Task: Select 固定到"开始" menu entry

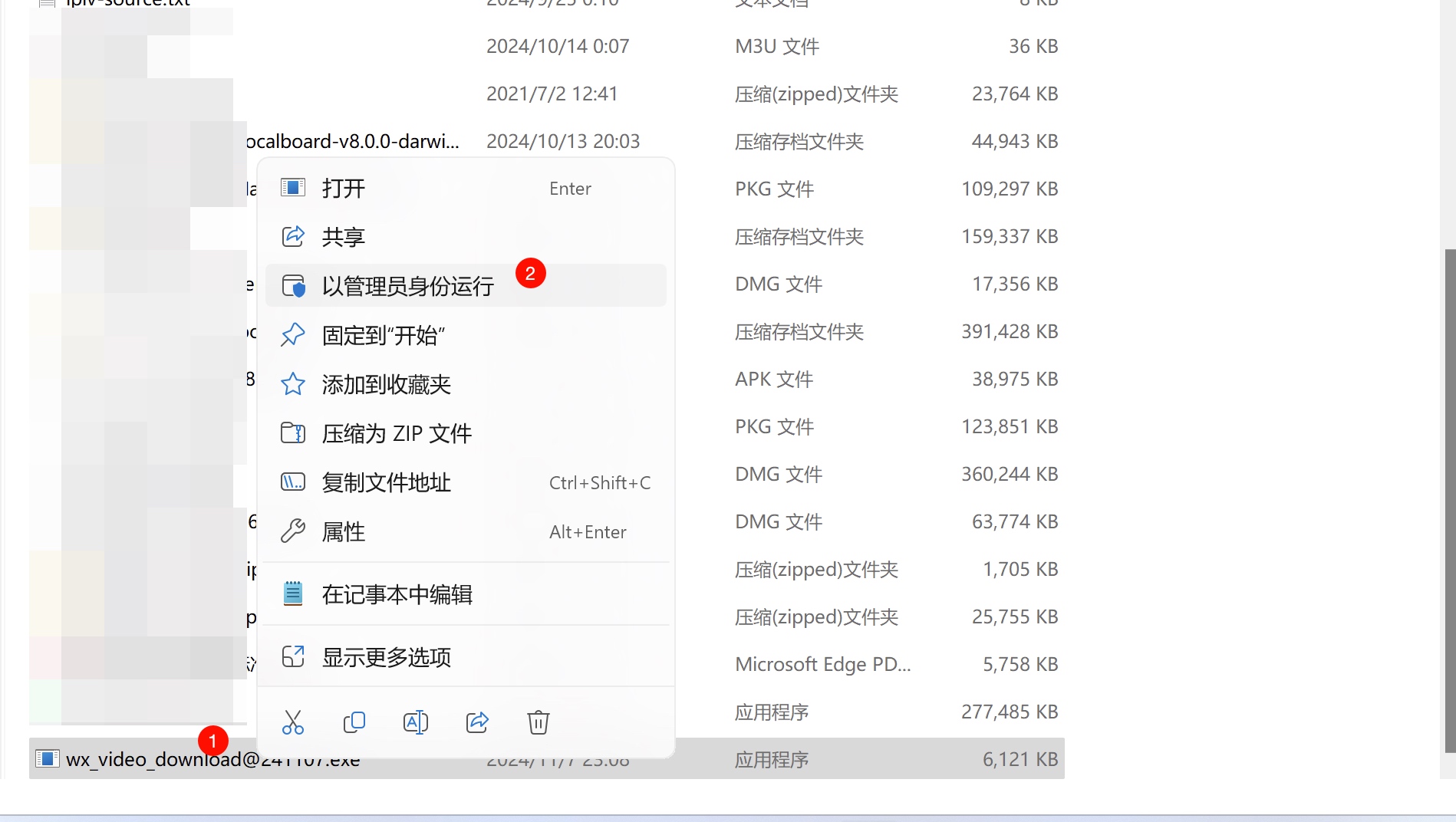Action: point(466,335)
